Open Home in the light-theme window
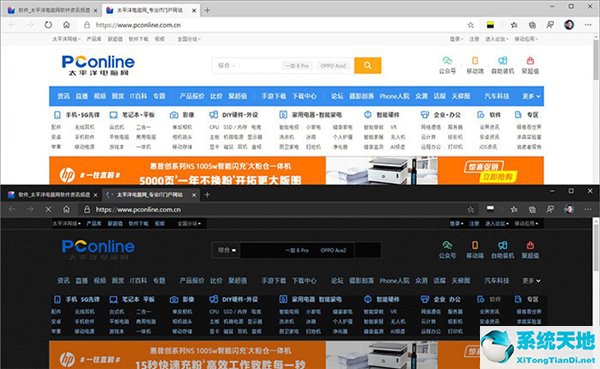The image size is (600, 369). pyautogui.click(x=67, y=25)
